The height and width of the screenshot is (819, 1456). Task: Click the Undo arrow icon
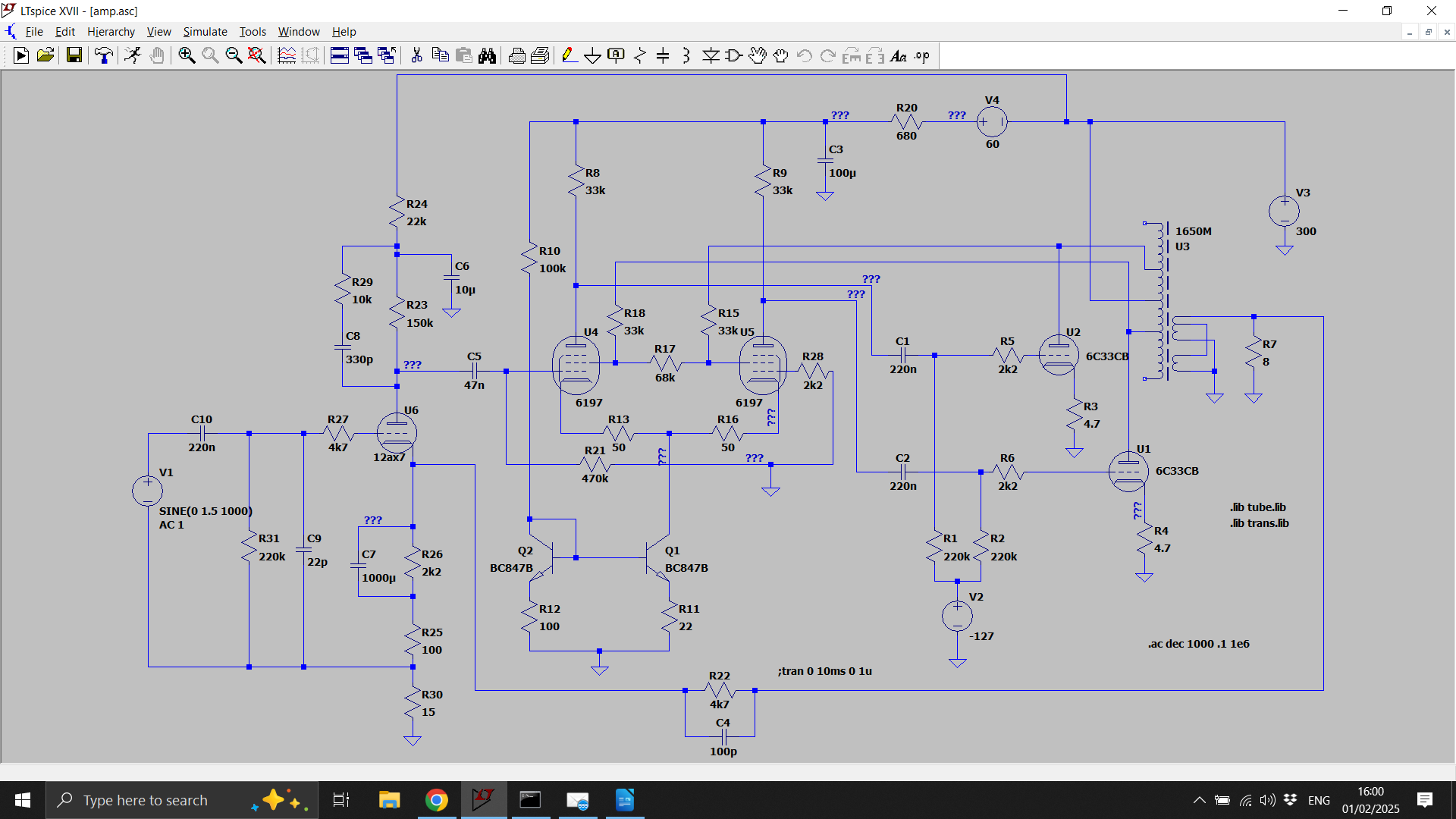click(x=805, y=55)
